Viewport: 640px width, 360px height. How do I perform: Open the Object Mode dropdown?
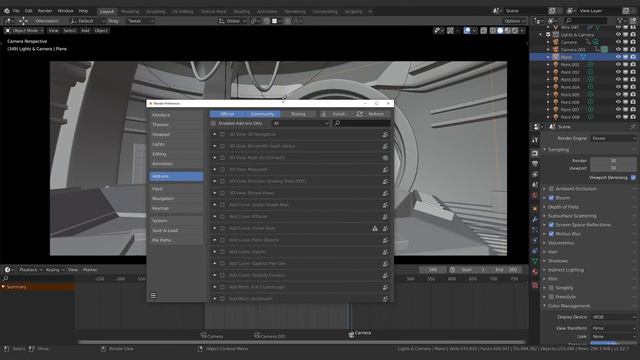[24, 31]
